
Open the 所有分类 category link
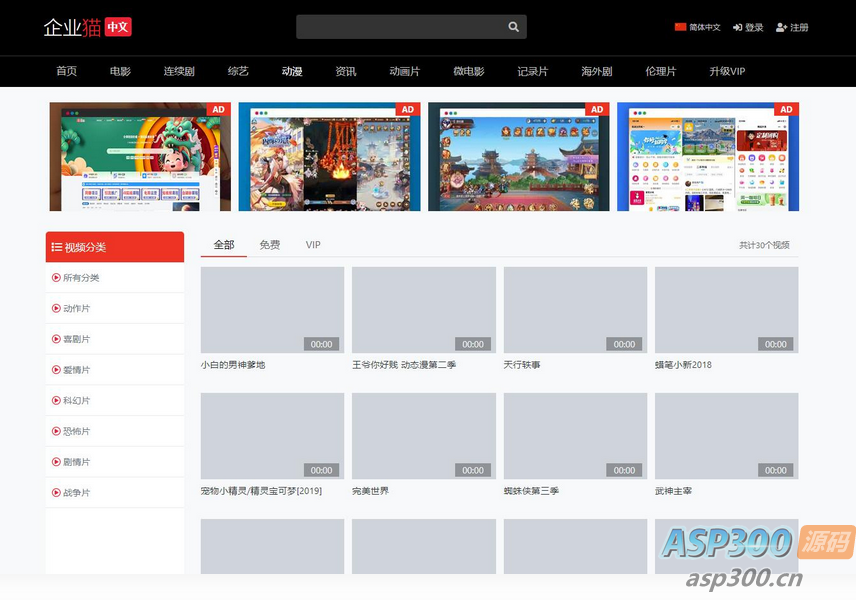click(x=81, y=278)
